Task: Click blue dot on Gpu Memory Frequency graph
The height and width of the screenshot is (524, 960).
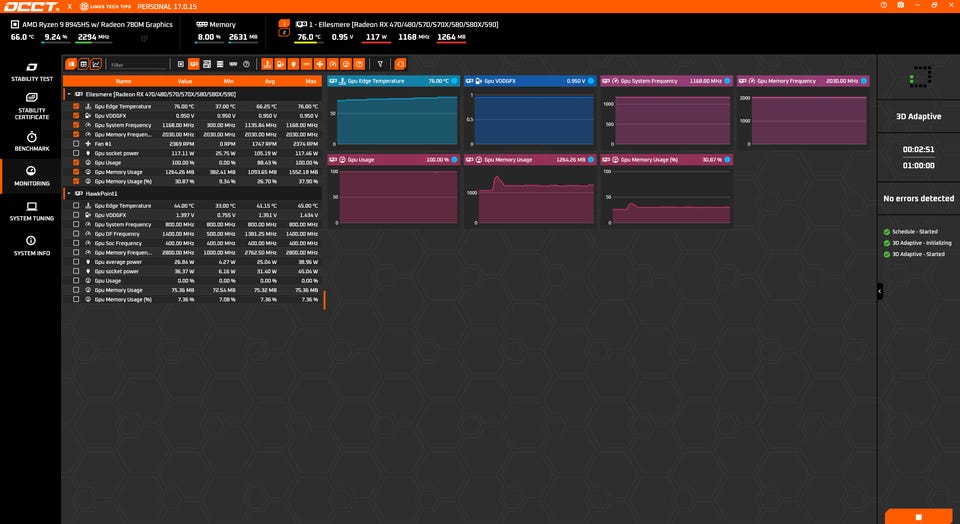Action: click(864, 81)
